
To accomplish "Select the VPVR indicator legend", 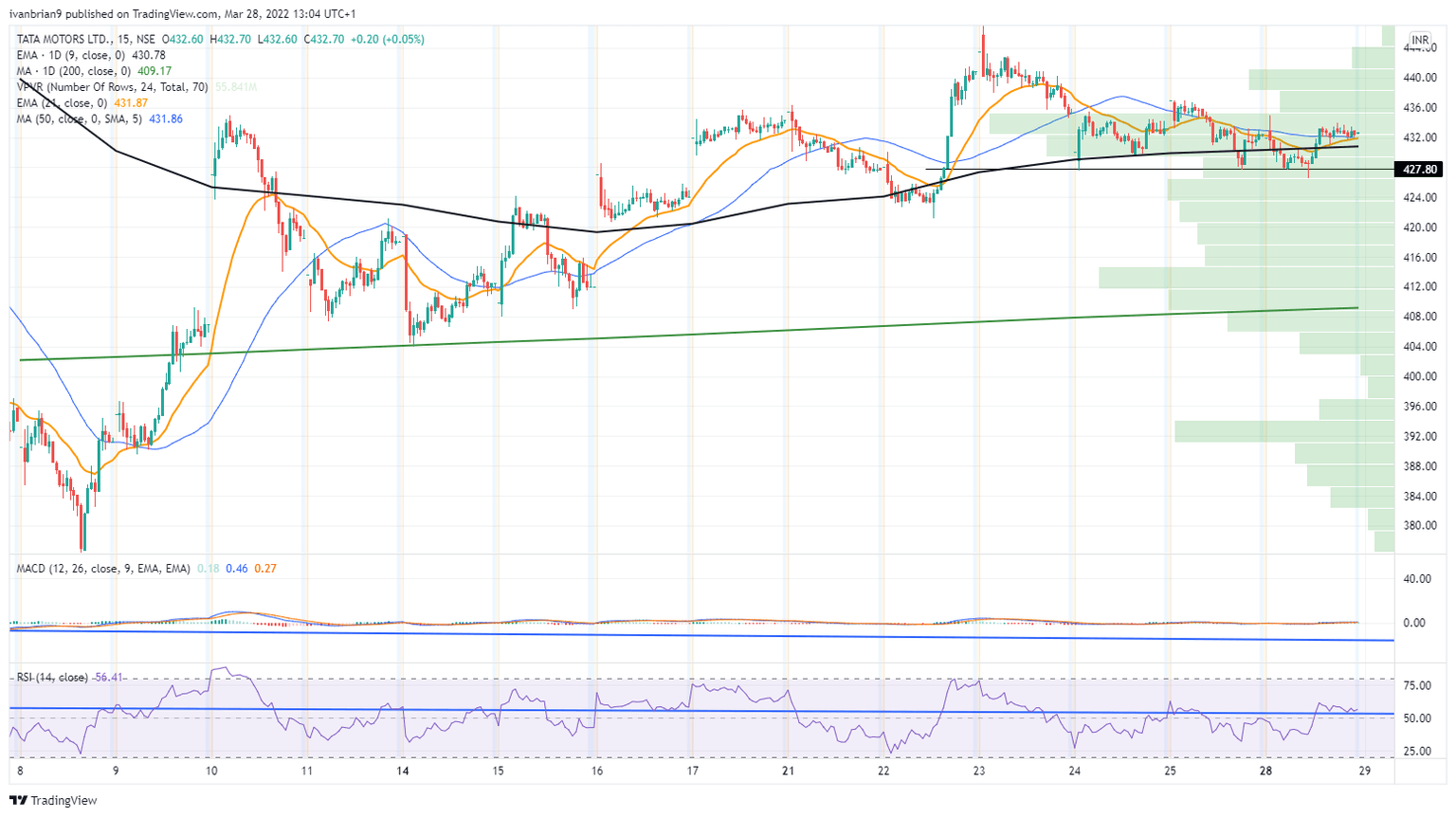I will click(137, 87).
